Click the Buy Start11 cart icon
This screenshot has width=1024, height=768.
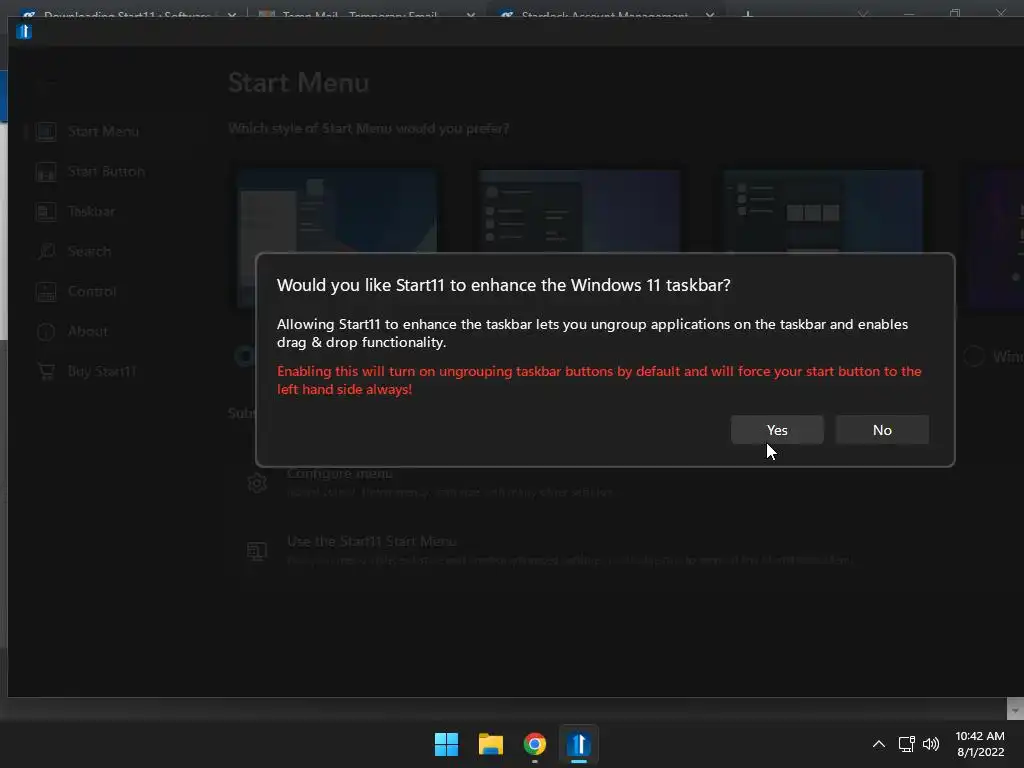point(46,372)
